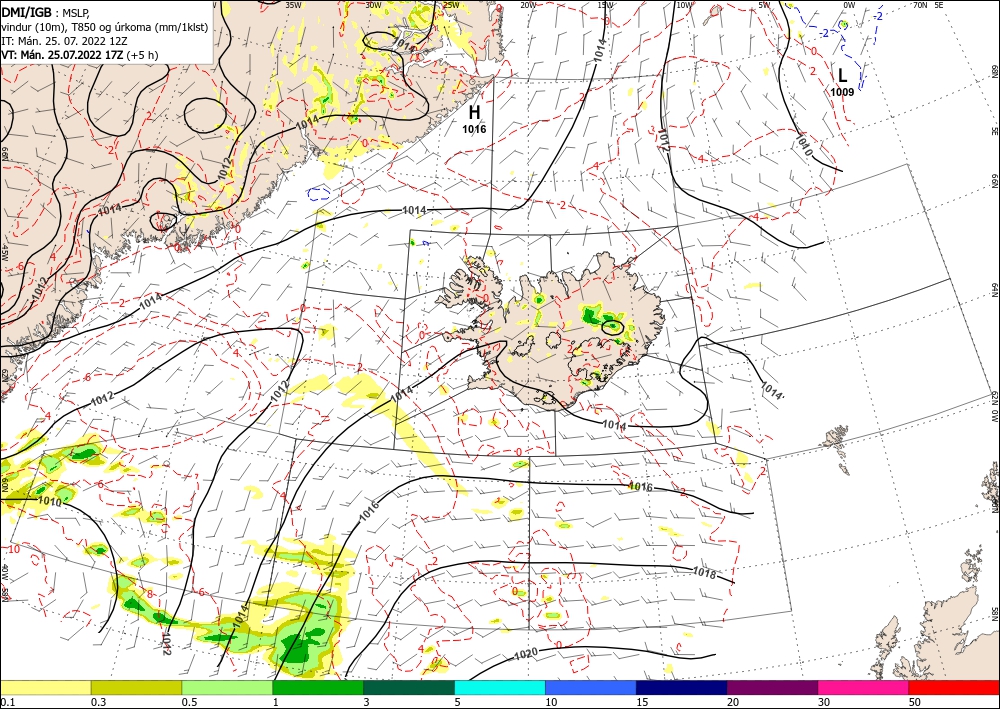This screenshot has height=709, width=1000.
Task: Click the 20W longitude label
Action: pos(527,5)
